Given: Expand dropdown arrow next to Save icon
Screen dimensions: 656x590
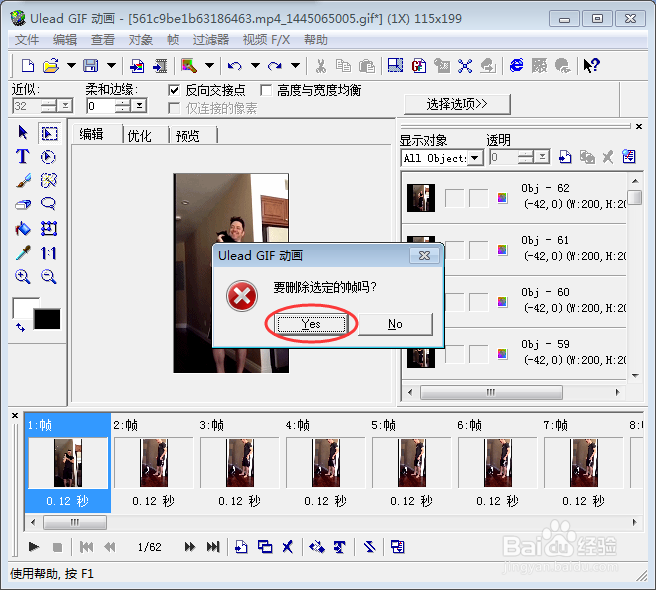Looking at the screenshot, I should click(111, 66).
